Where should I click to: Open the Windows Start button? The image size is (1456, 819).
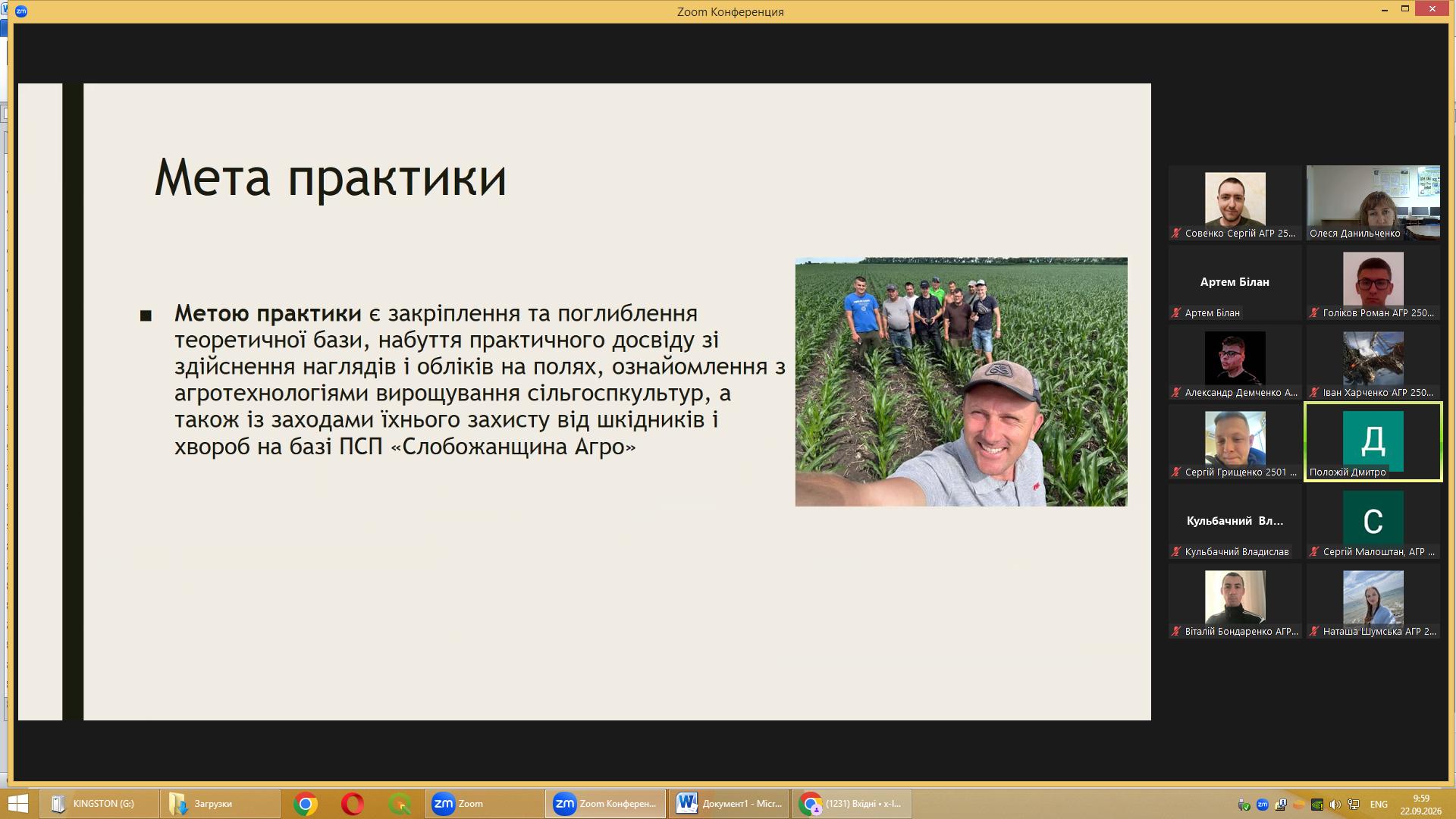pos(17,804)
